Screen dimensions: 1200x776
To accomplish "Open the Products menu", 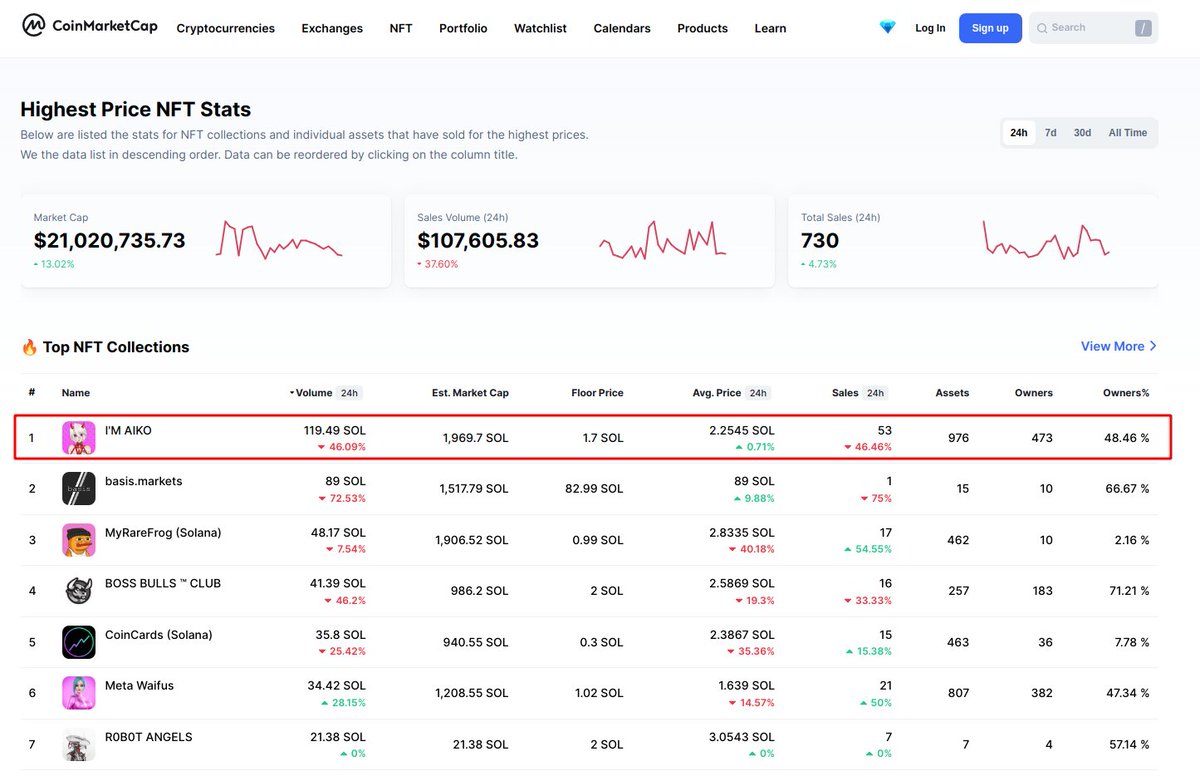I will coord(702,28).
